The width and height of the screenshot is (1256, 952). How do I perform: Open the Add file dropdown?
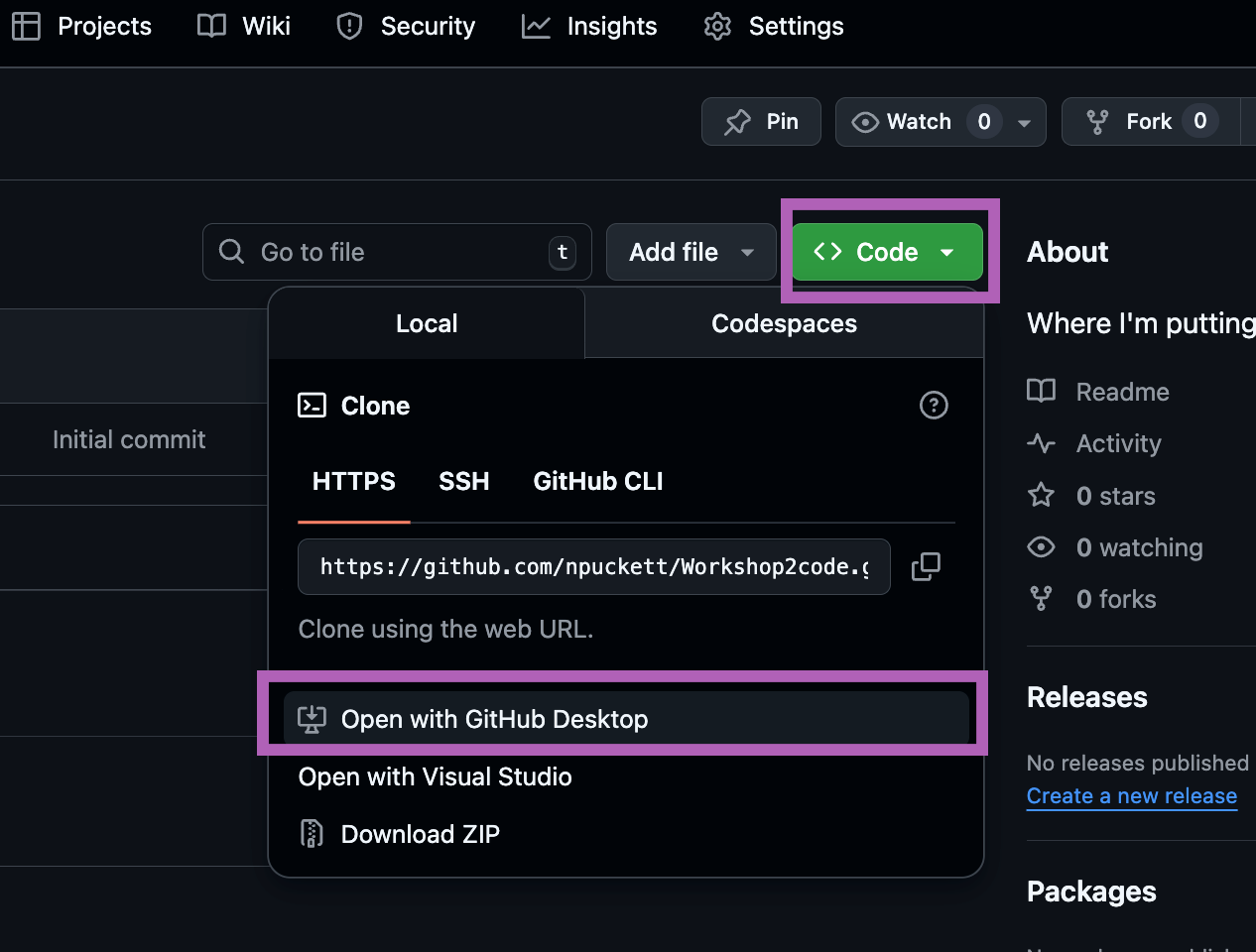[x=691, y=252]
